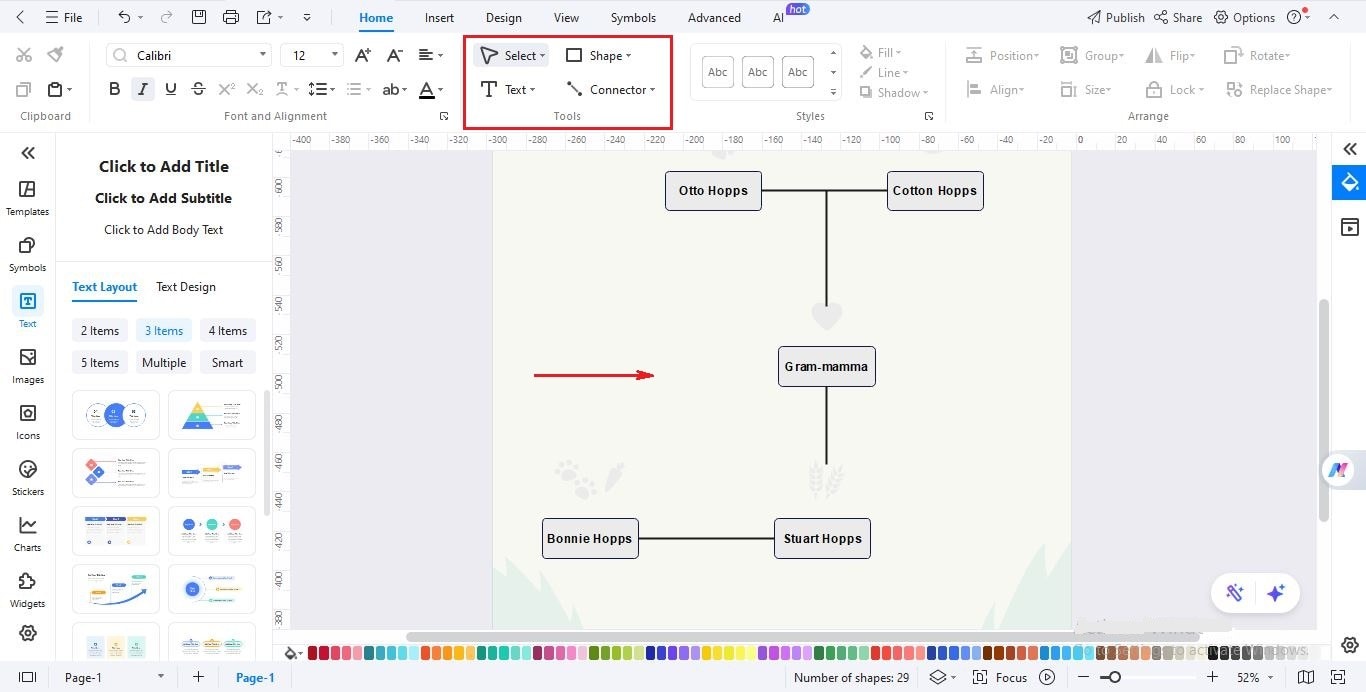Image resolution: width=1366 pixels, height=692 pixels.
Task: Select the Connector tool
Action: tap(614, 89)
